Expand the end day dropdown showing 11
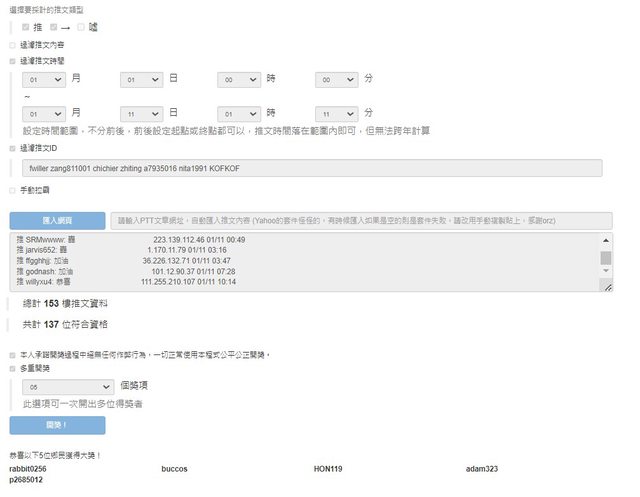This screenshot has width=640, height=497. pyautogui.click(x=141, y=114)
